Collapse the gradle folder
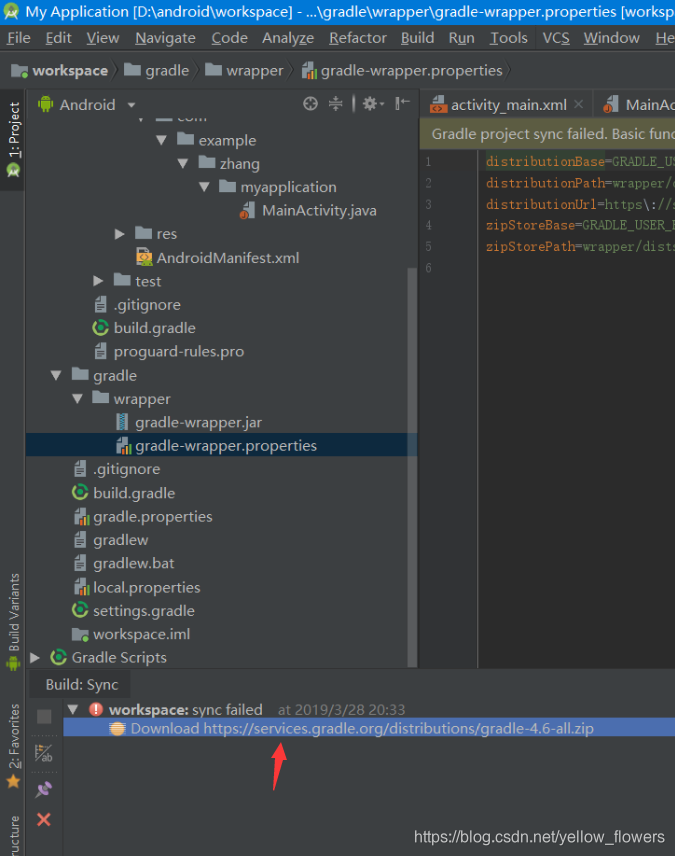 56,376
